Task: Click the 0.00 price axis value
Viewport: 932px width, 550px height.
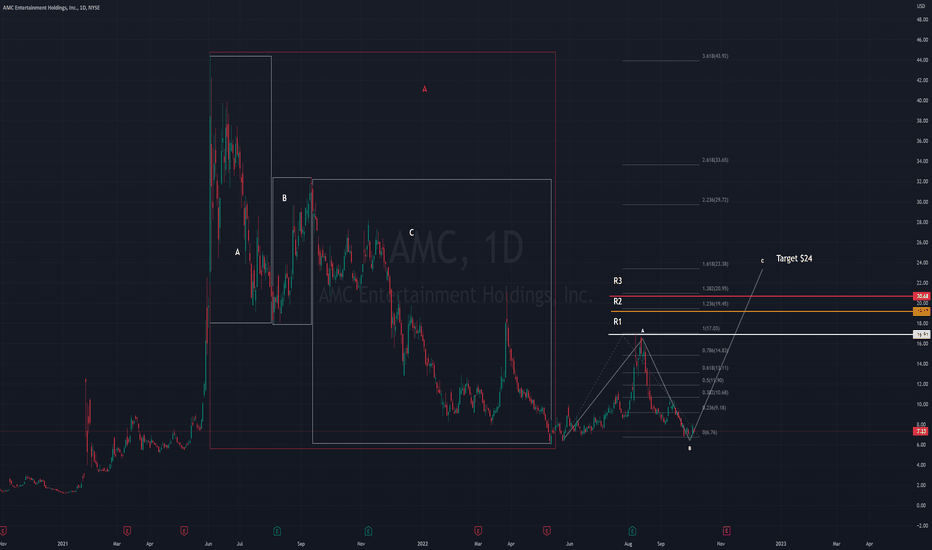Action: coord(922,505)
